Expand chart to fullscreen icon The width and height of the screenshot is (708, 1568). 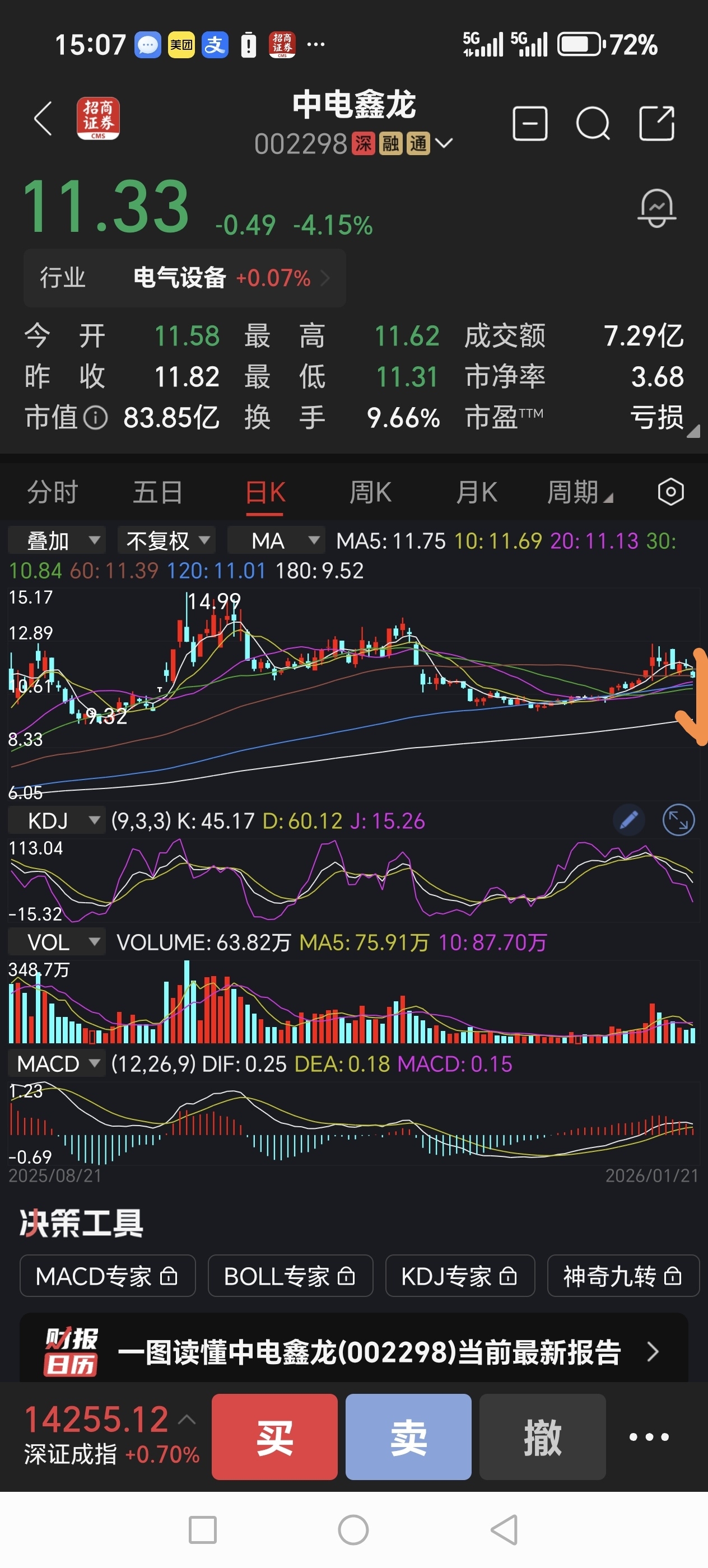tap(678, 820)
